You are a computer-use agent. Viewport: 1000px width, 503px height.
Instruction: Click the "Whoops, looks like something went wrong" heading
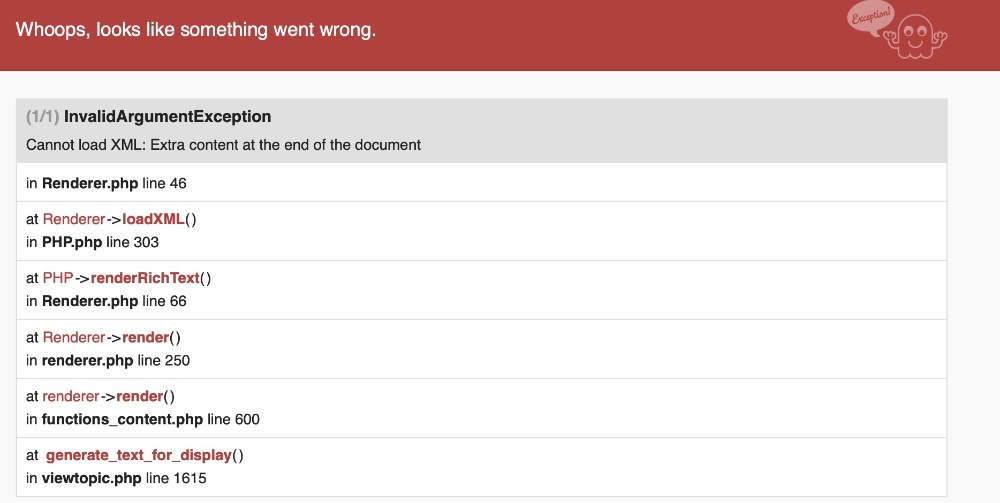tap(196, 29)
